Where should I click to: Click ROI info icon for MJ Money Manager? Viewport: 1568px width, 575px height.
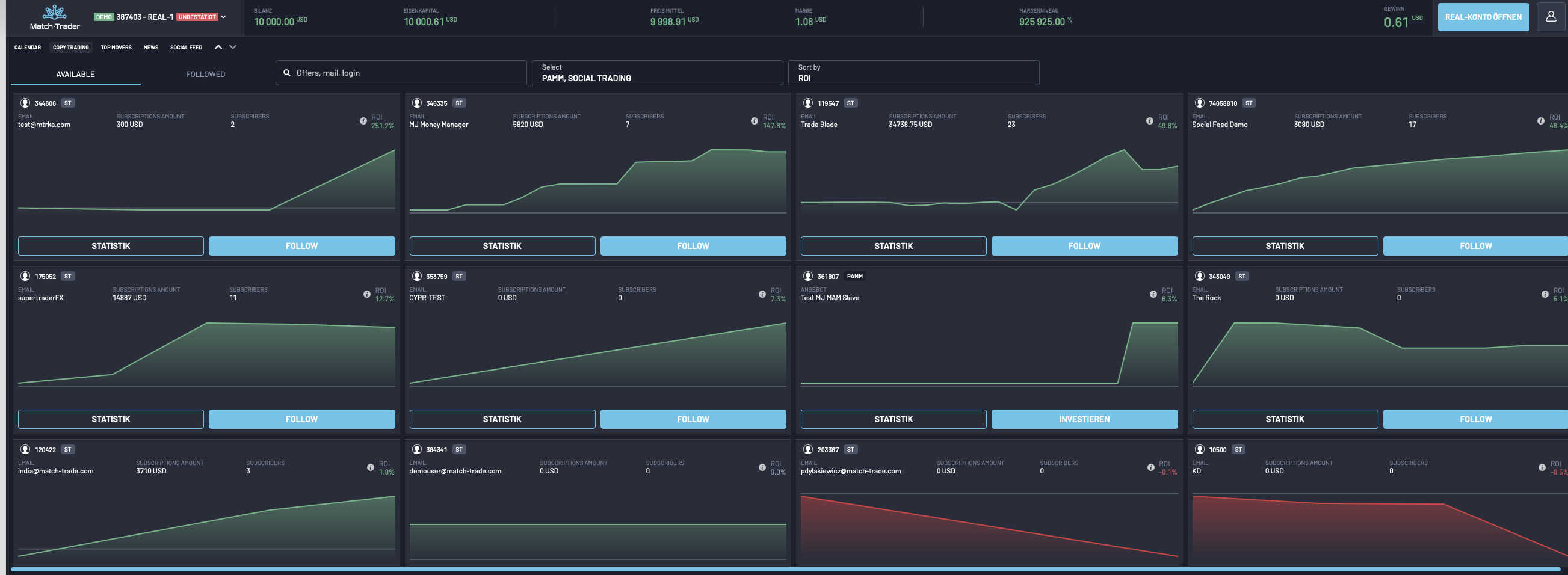coord(754,121)
